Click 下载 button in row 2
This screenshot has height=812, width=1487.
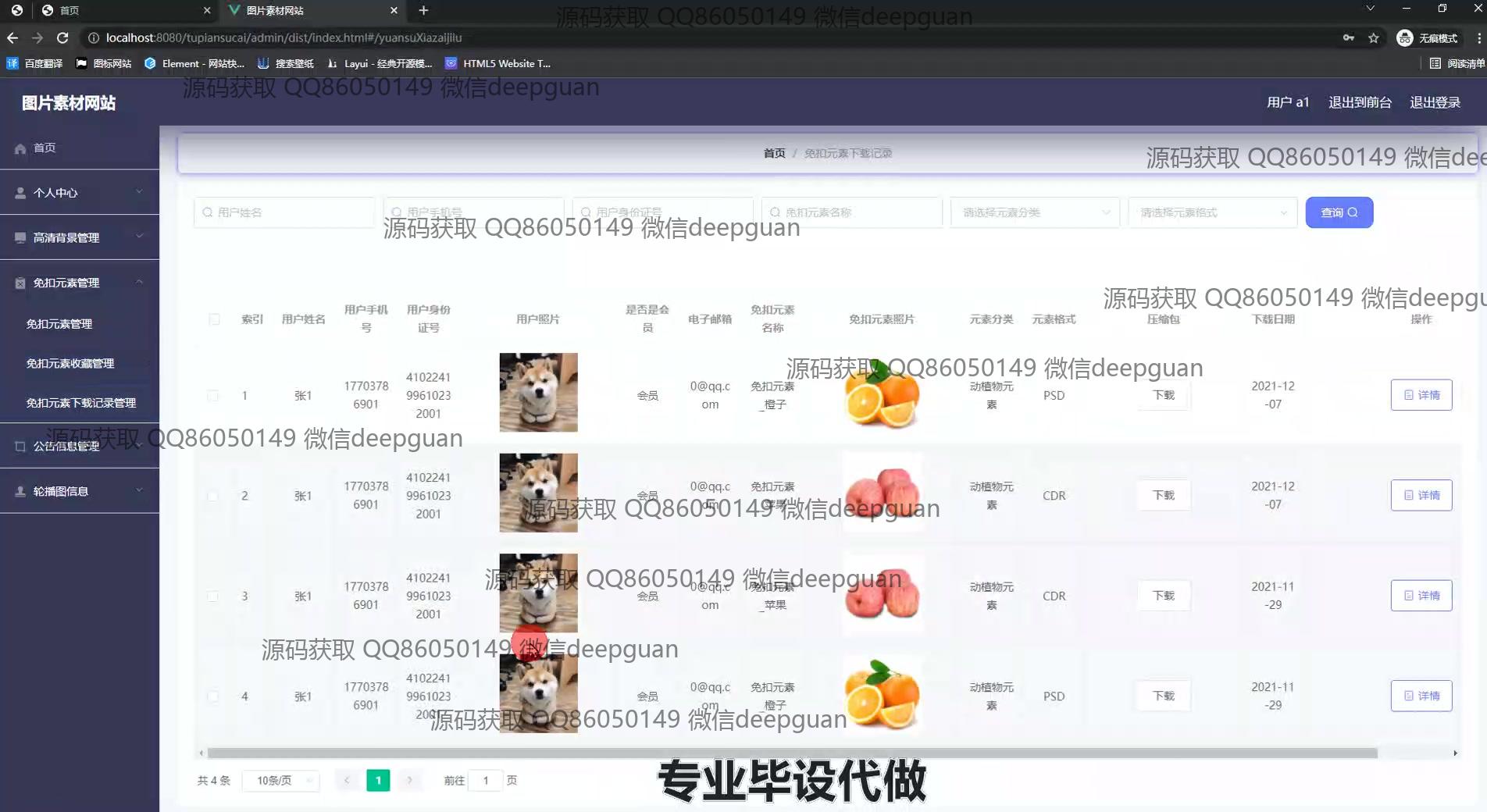1164,495
